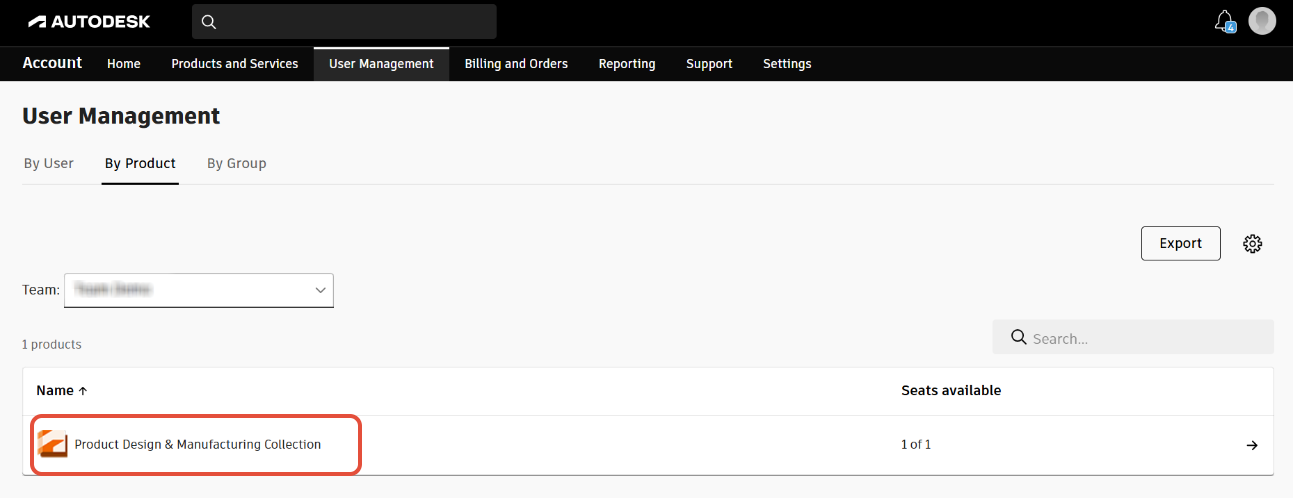Open the Support menu item
Image resolution: width=1293 pixels, height=498 pixels.
(x=709, y=64)
